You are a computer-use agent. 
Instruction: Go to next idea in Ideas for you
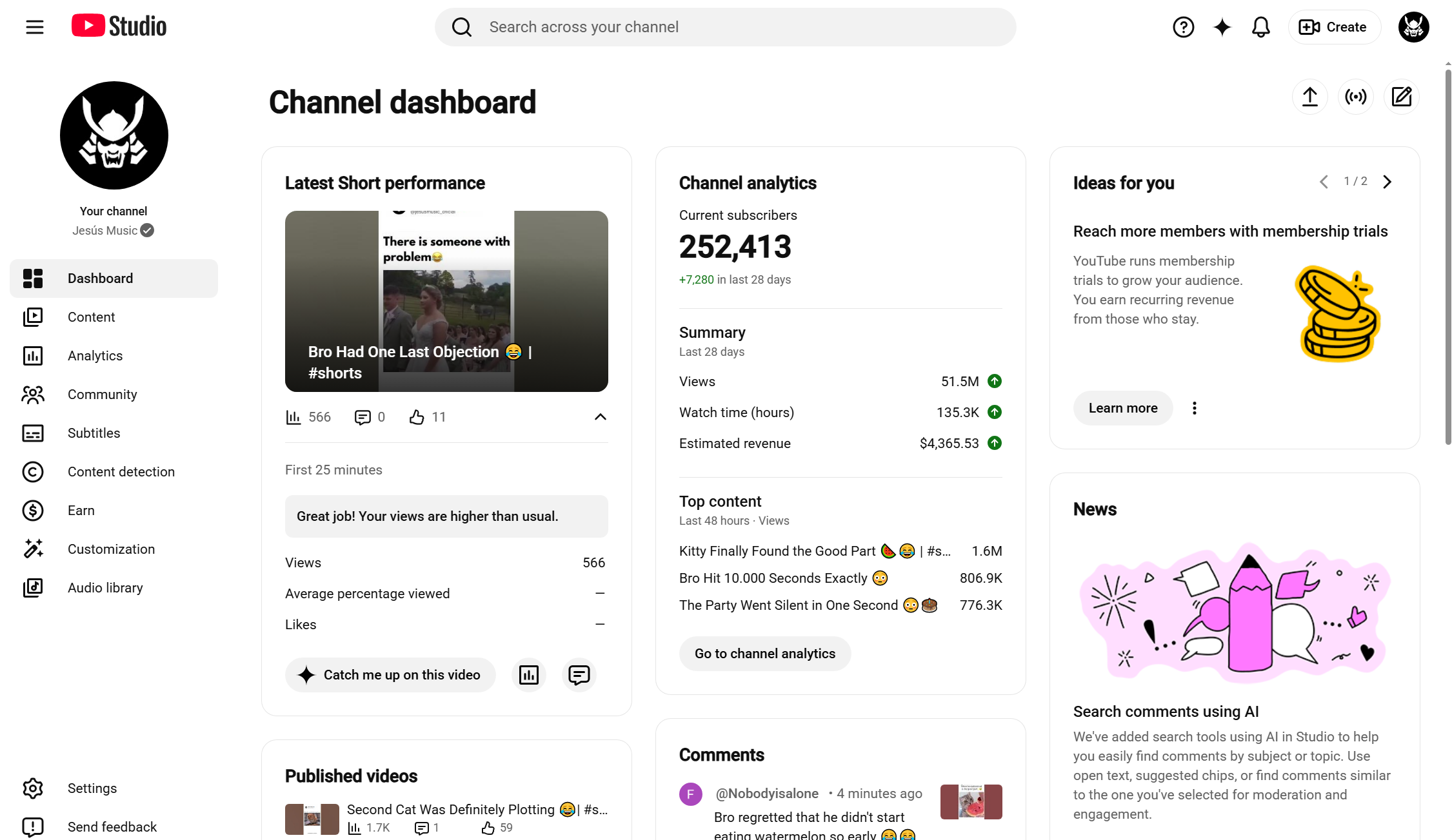[1387, 182]
